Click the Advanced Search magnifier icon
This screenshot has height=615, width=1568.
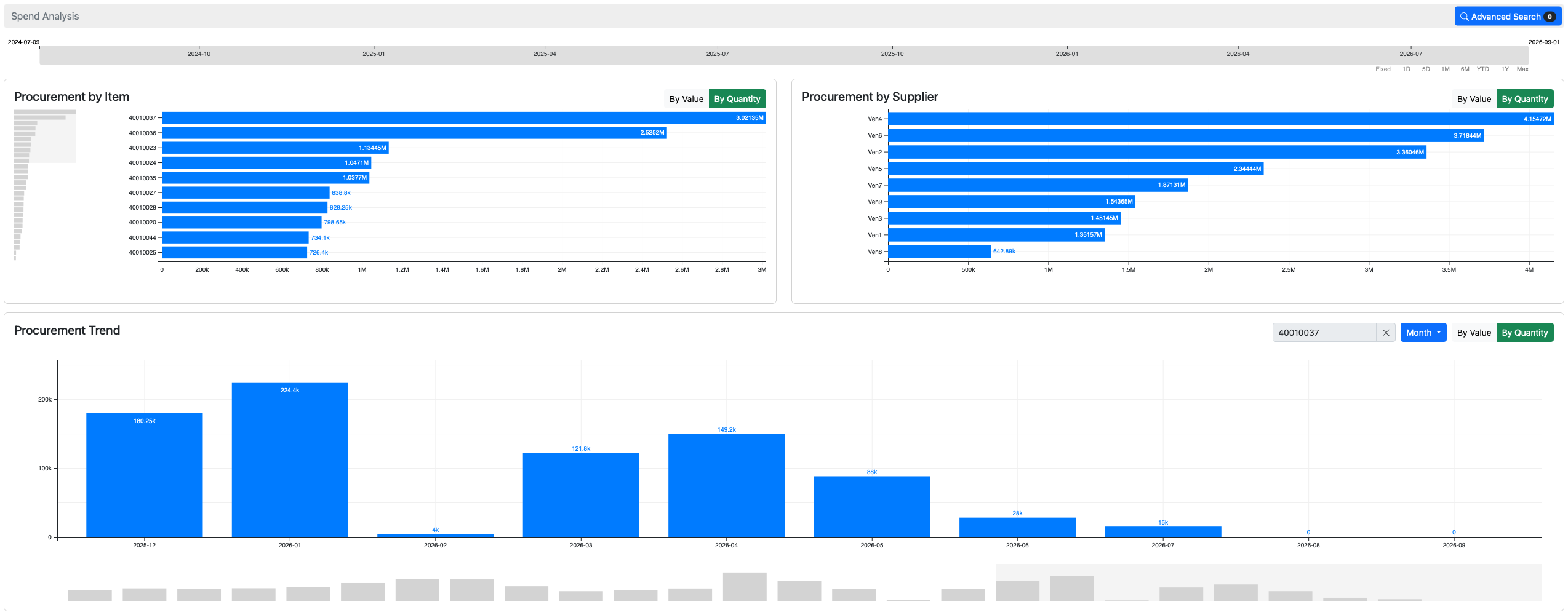click(x=1464, y=17)
